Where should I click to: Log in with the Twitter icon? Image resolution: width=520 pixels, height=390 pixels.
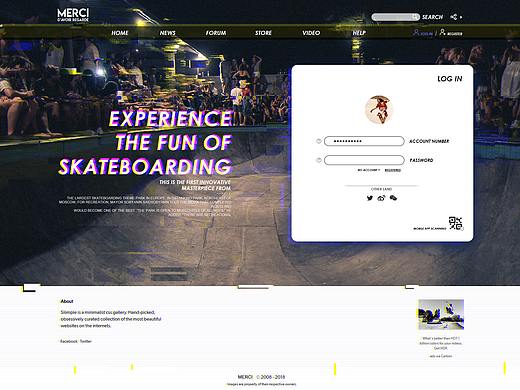click(x=370, y=198)
